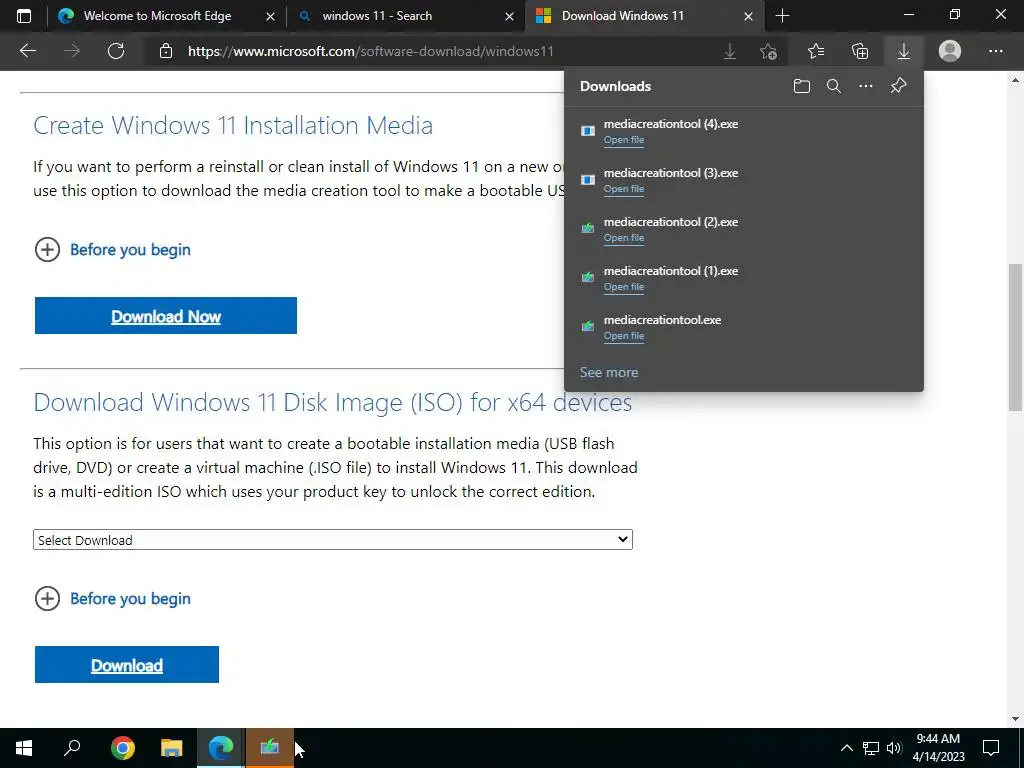Search downloads in the Downloads panel

pos(834,86)
